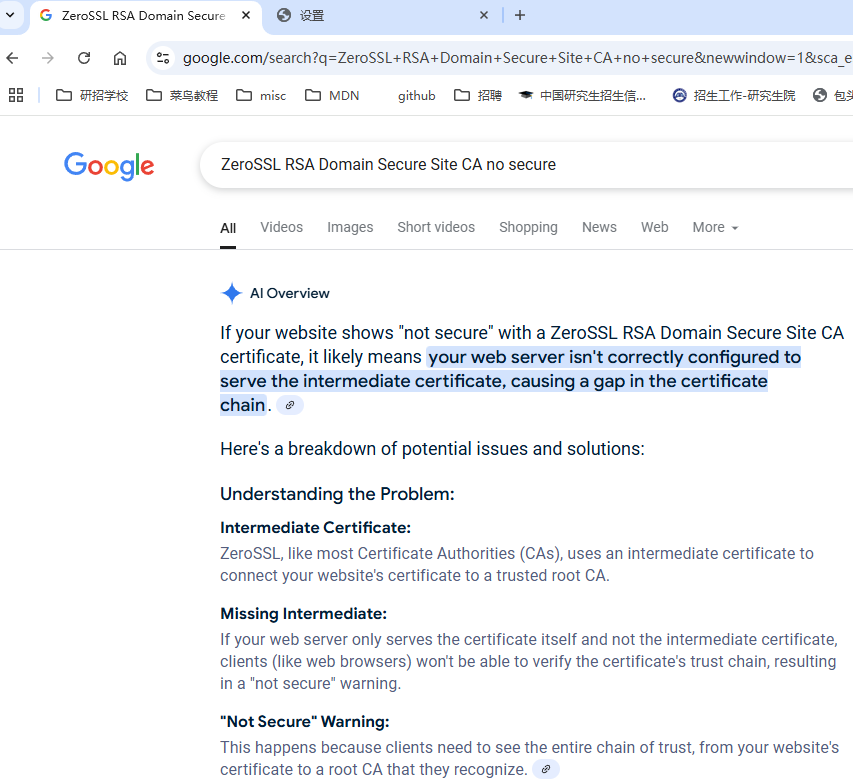Open the misc bookmark folder
Image resolution: width=853 pixels, height=780 pixels.
(261, 96)
